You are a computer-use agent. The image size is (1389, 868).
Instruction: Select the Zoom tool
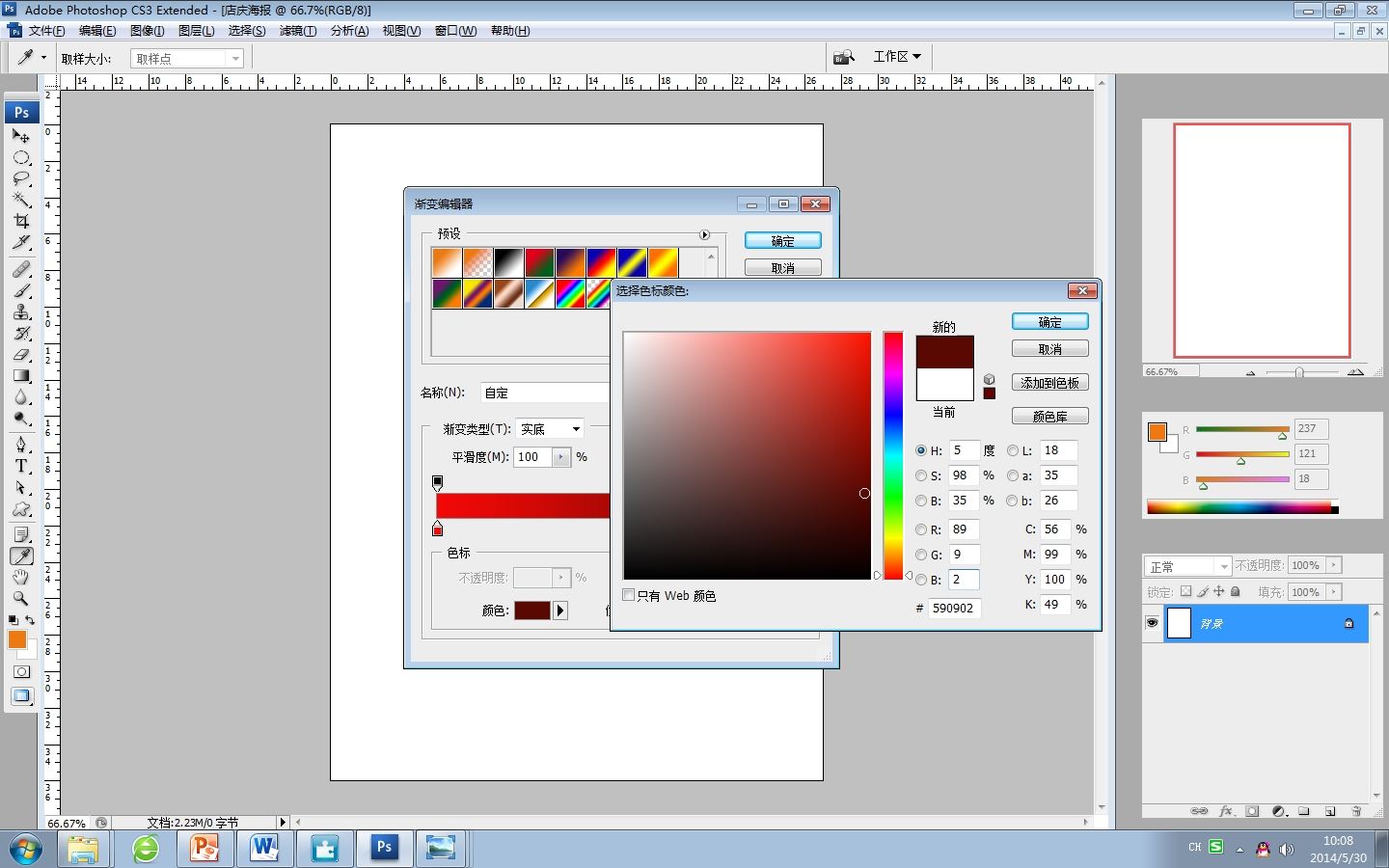tap(21, 599)
